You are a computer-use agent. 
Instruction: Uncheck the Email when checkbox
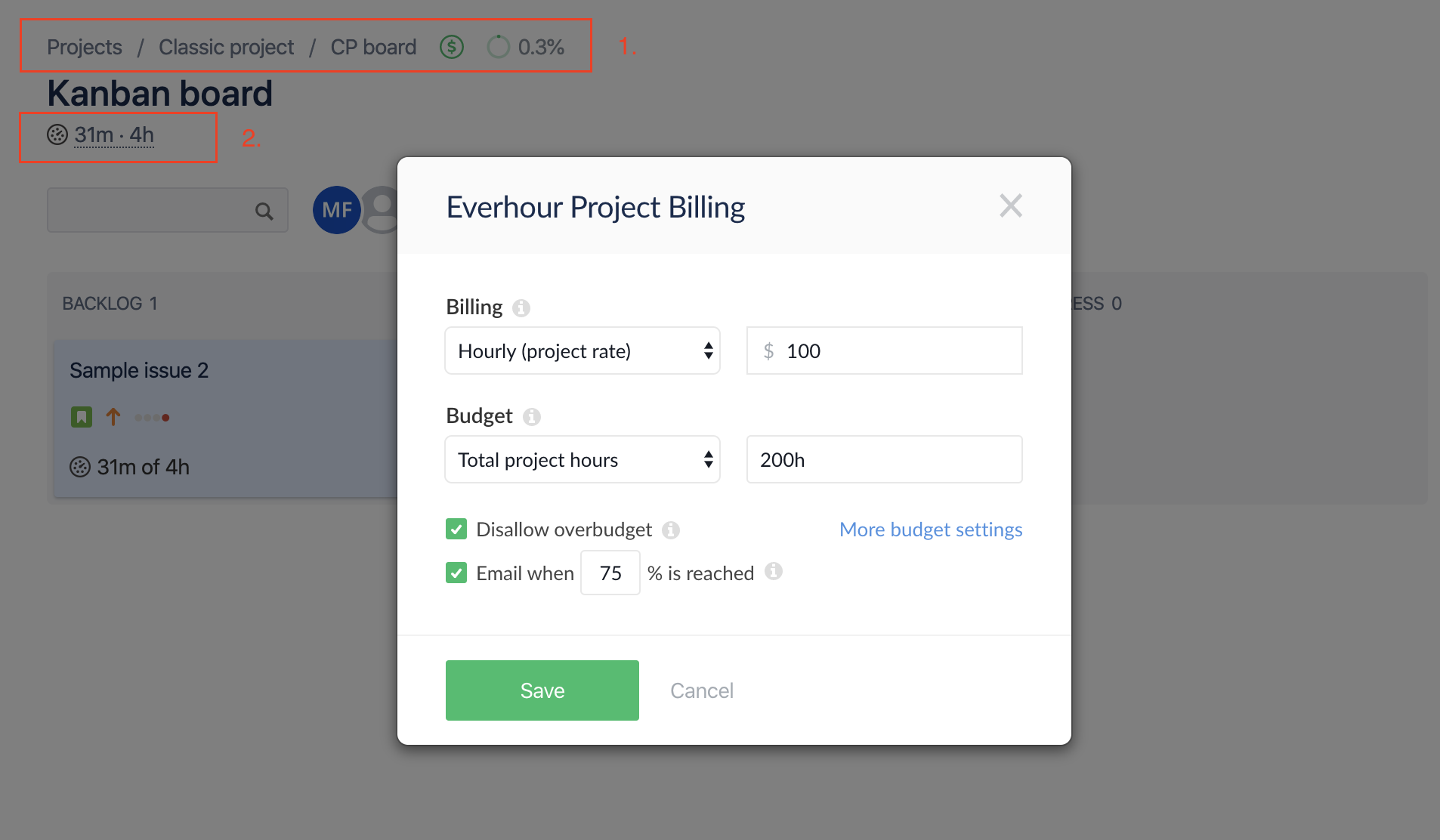coord(456,573)
